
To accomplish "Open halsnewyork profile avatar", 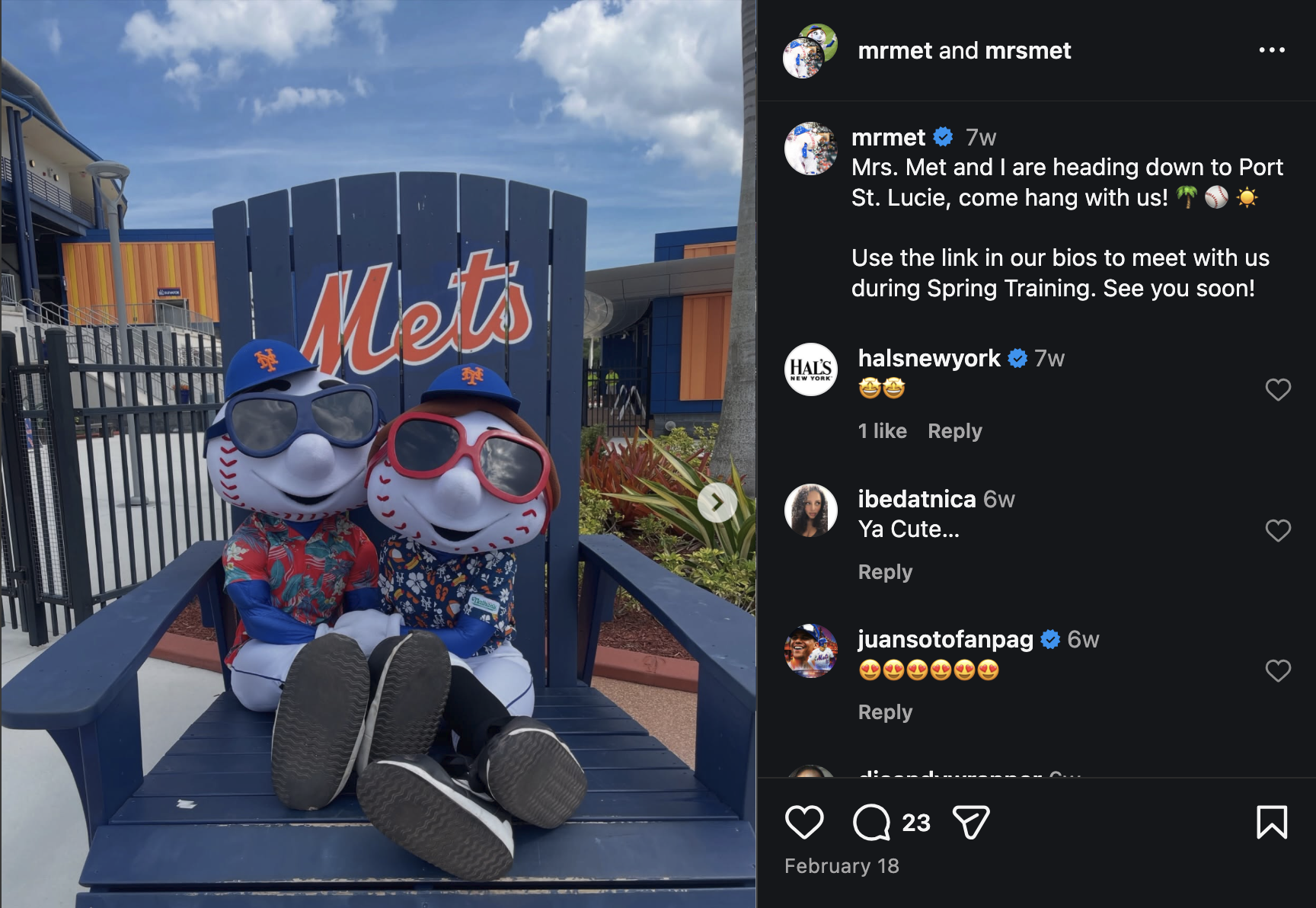I will pos(811,369).
